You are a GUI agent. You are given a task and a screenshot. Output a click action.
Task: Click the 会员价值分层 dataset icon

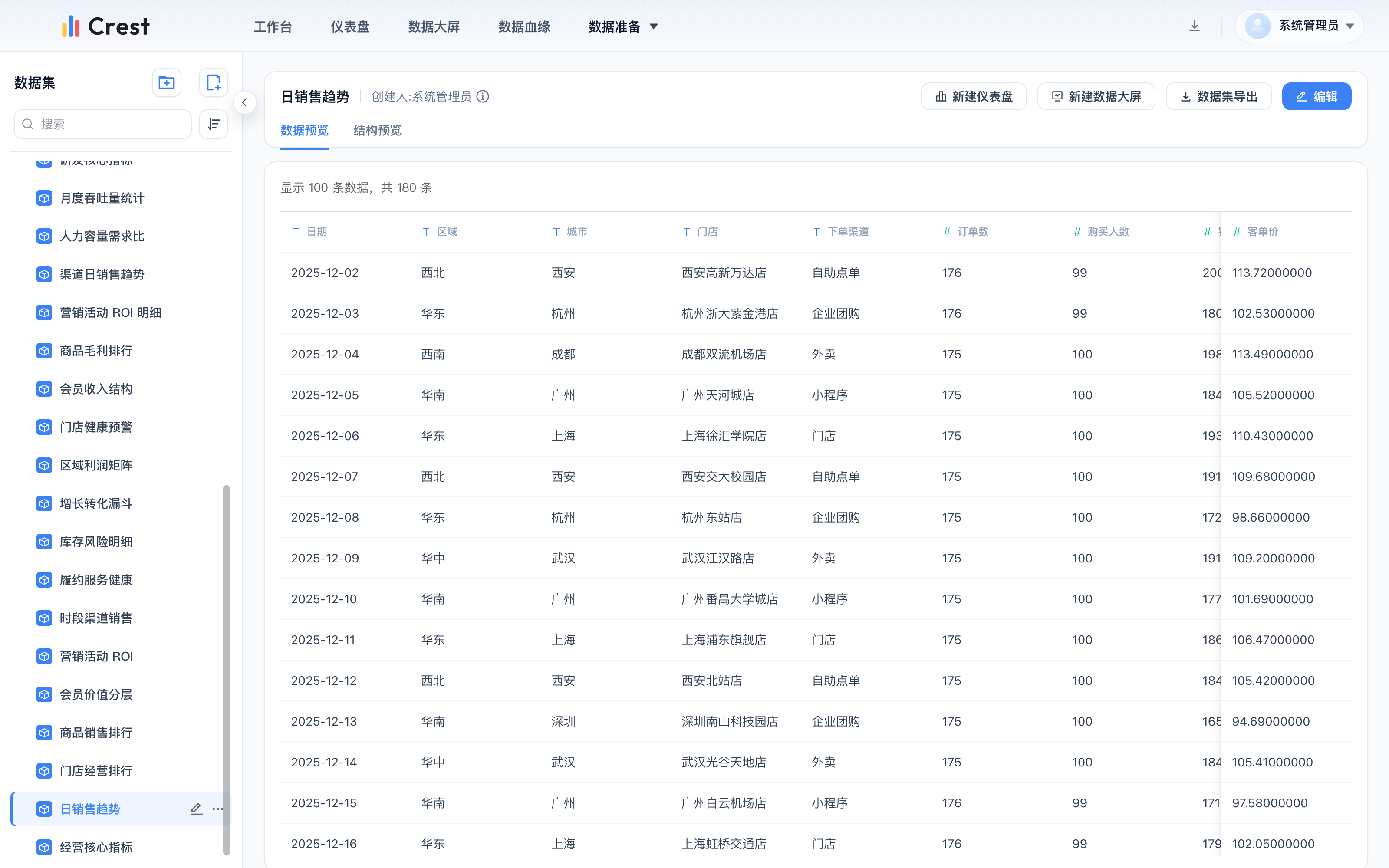pyautogui.click(x=44, y=694)
